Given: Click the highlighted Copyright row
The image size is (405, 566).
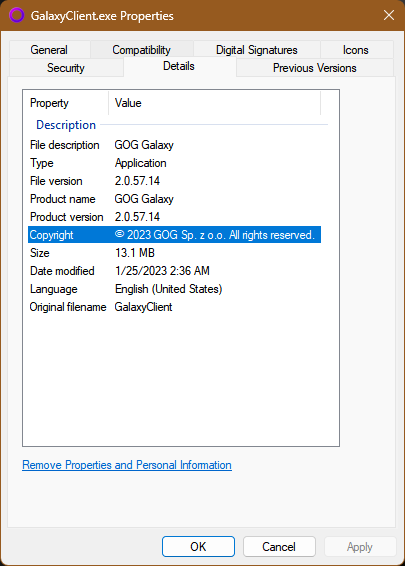Looking at the screenshot, I should (175, 235).
